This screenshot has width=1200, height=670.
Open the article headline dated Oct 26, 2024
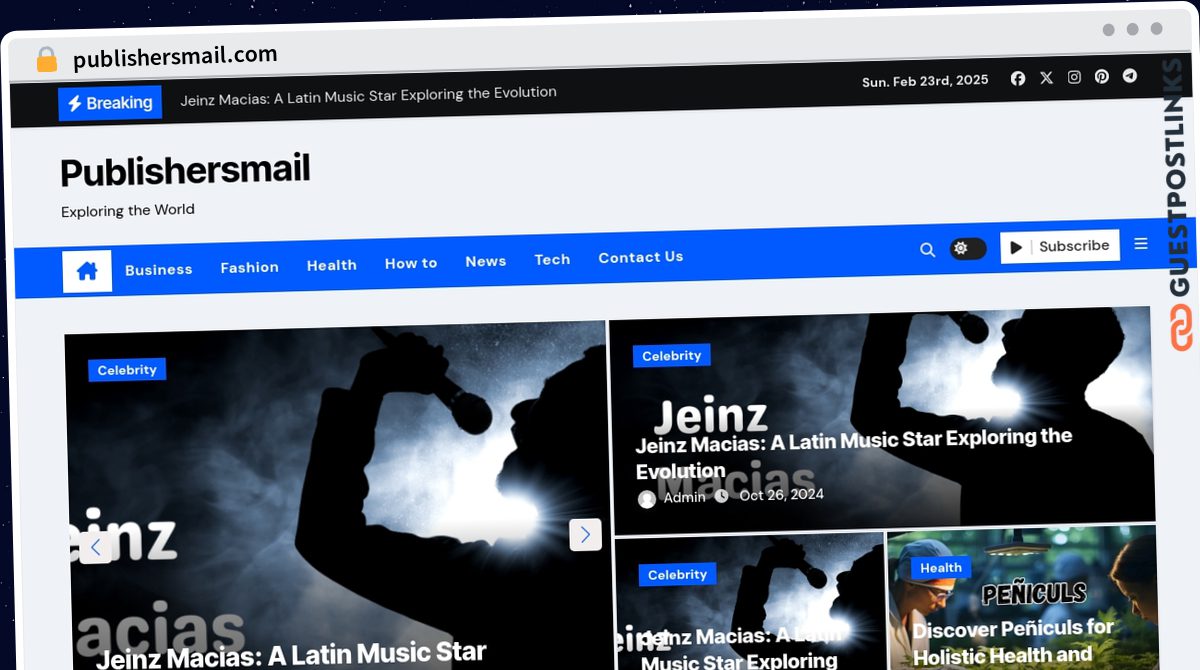click(854, 454)
